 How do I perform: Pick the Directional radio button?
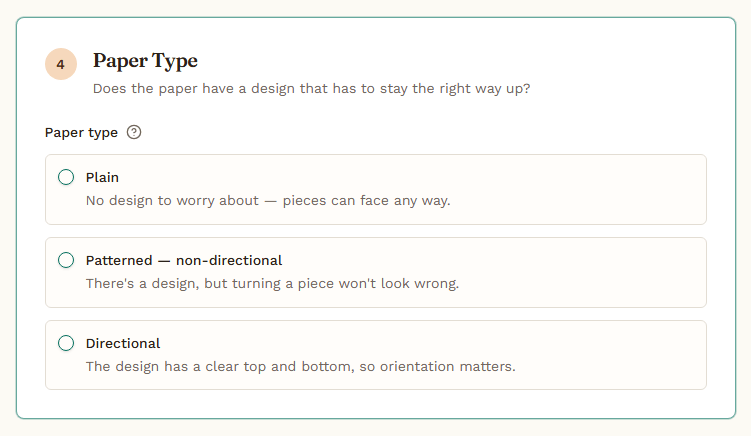[x=66, y=343]
